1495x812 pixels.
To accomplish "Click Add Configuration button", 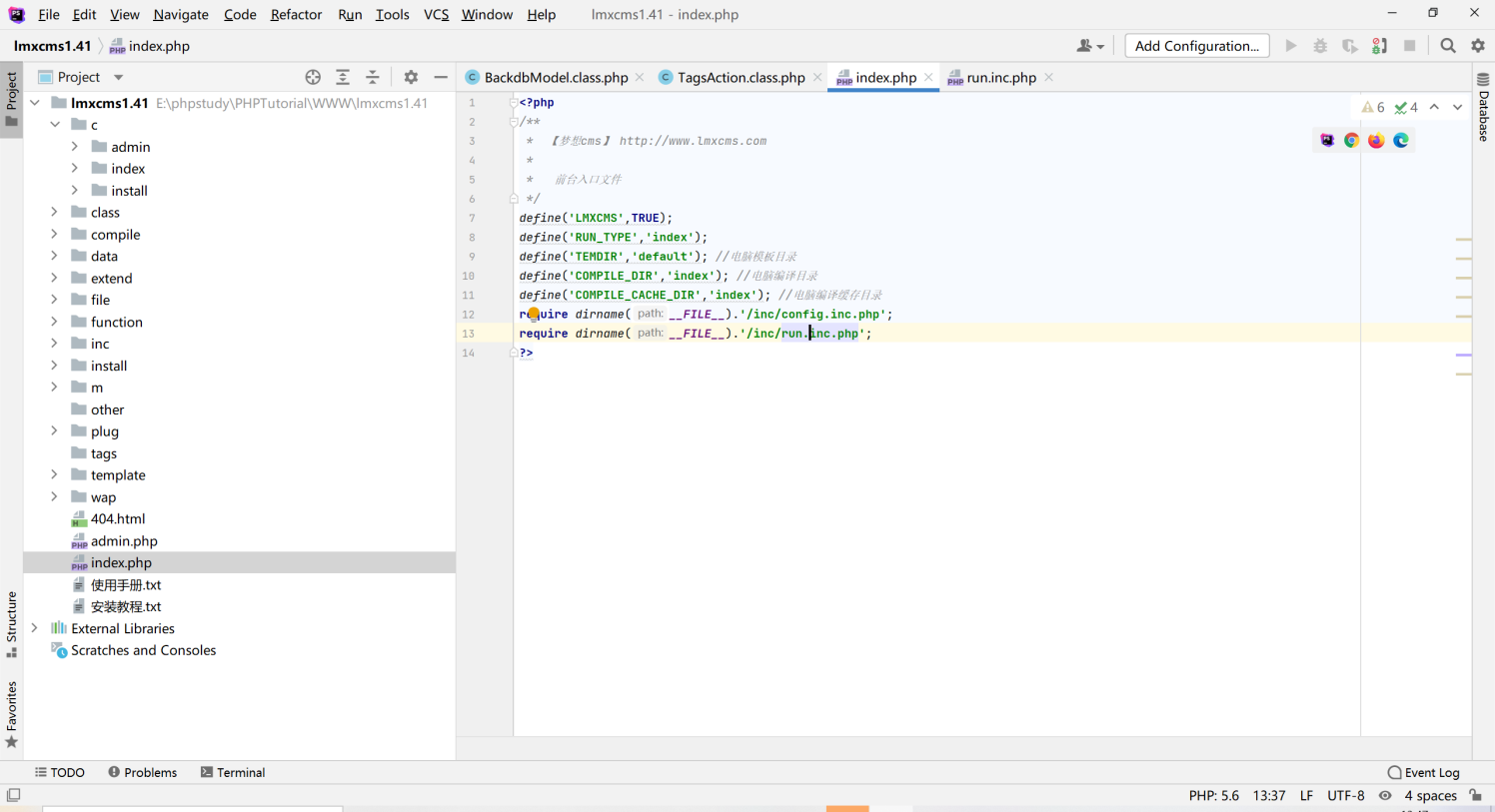I will (x=1196, y=46).
